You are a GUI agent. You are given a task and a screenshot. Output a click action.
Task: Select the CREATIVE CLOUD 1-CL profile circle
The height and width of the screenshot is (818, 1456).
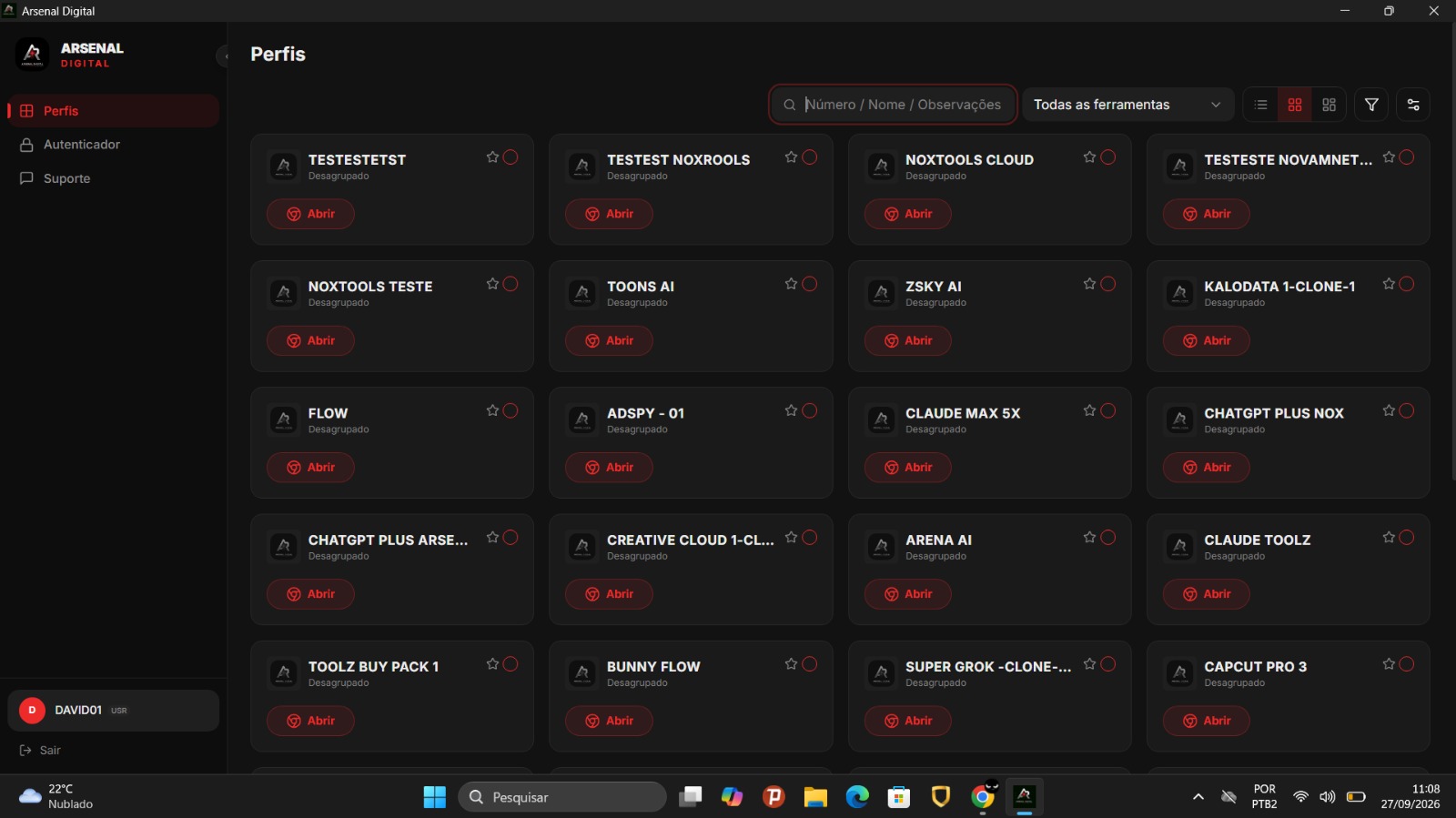coord(810,538)
